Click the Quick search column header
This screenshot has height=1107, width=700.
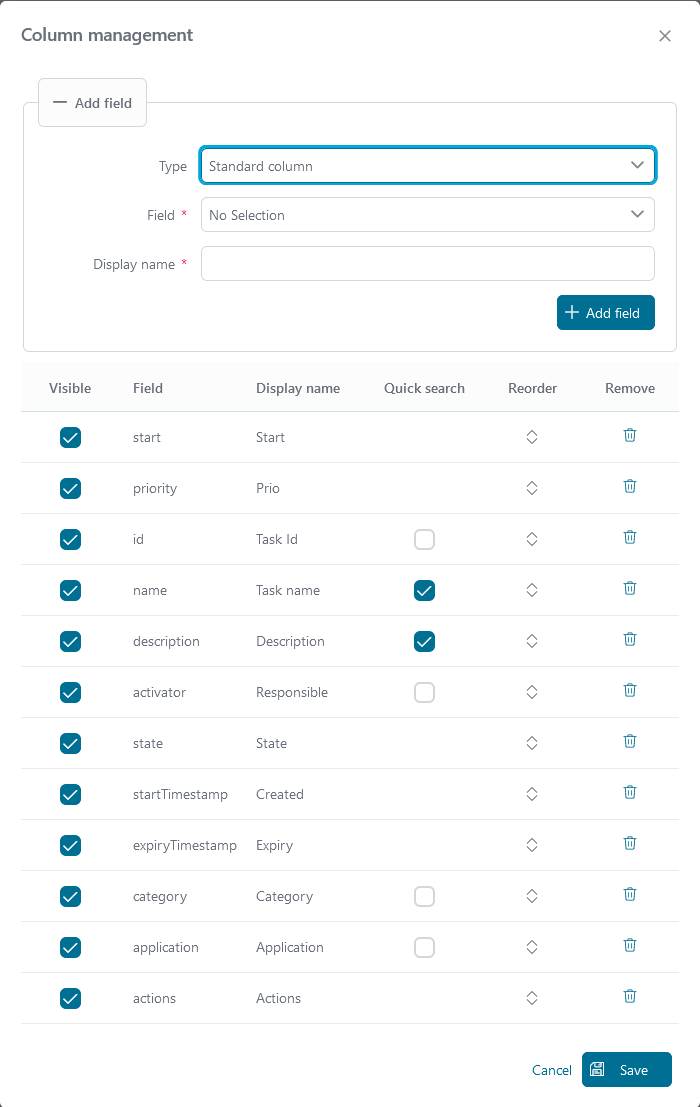[424, 388]
